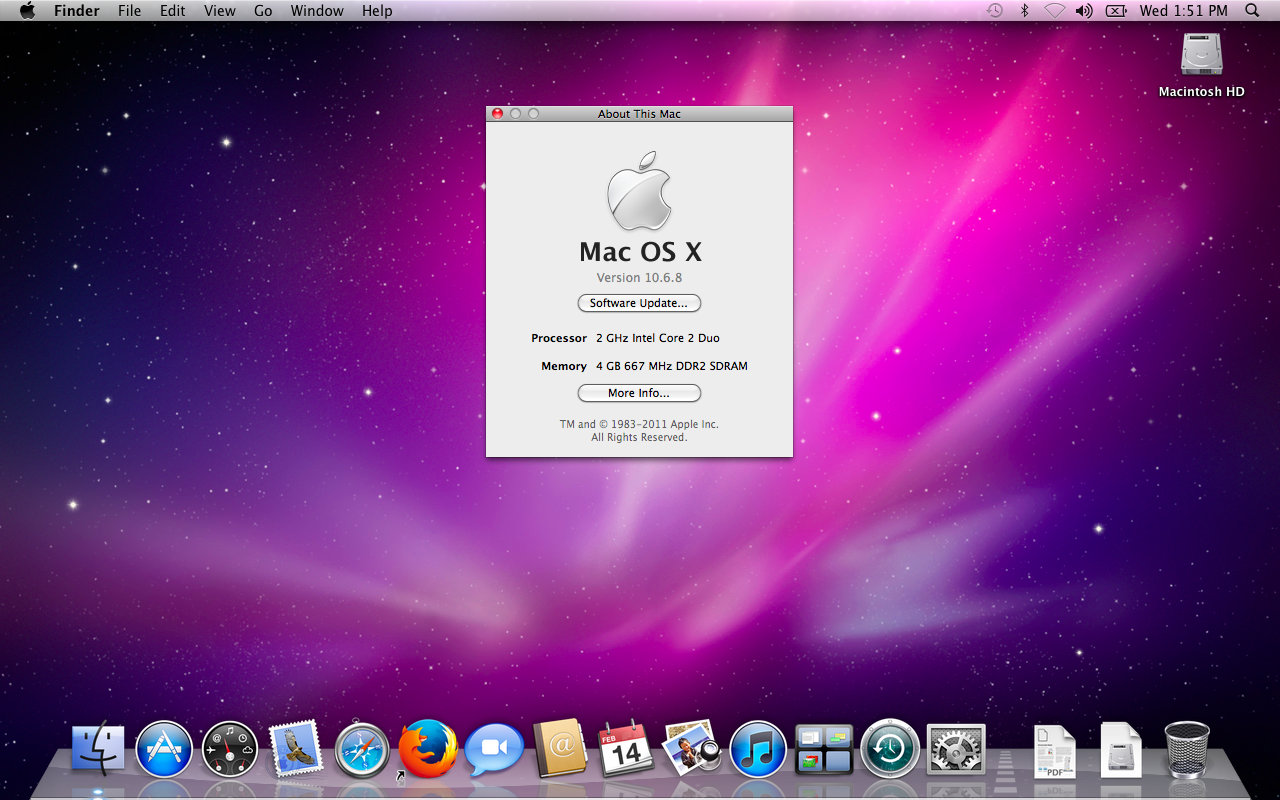Open the Window menu
Screen dimensions: 1280x800
[x=316, y=11]
